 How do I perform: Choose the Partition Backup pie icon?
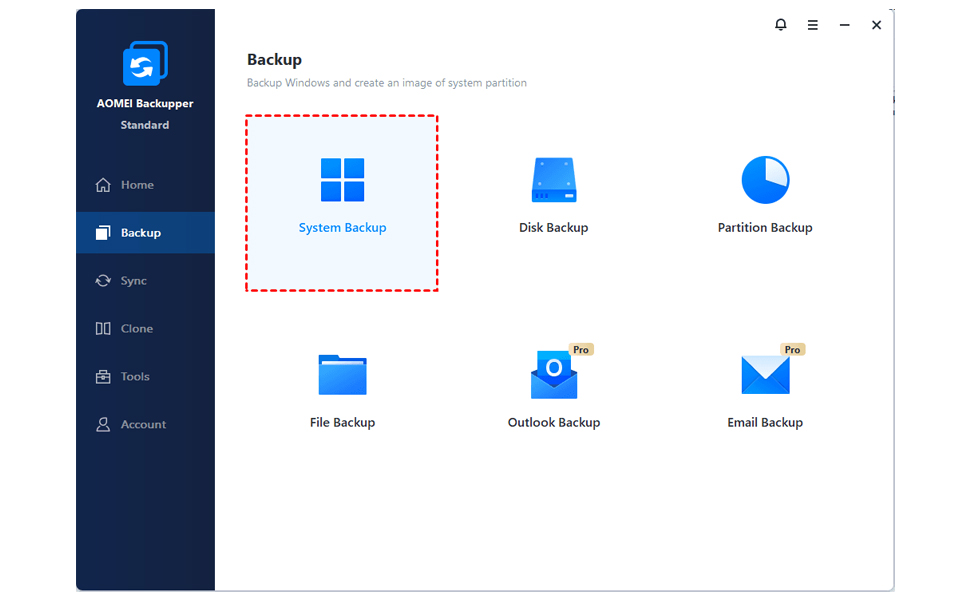pos(765,179)
